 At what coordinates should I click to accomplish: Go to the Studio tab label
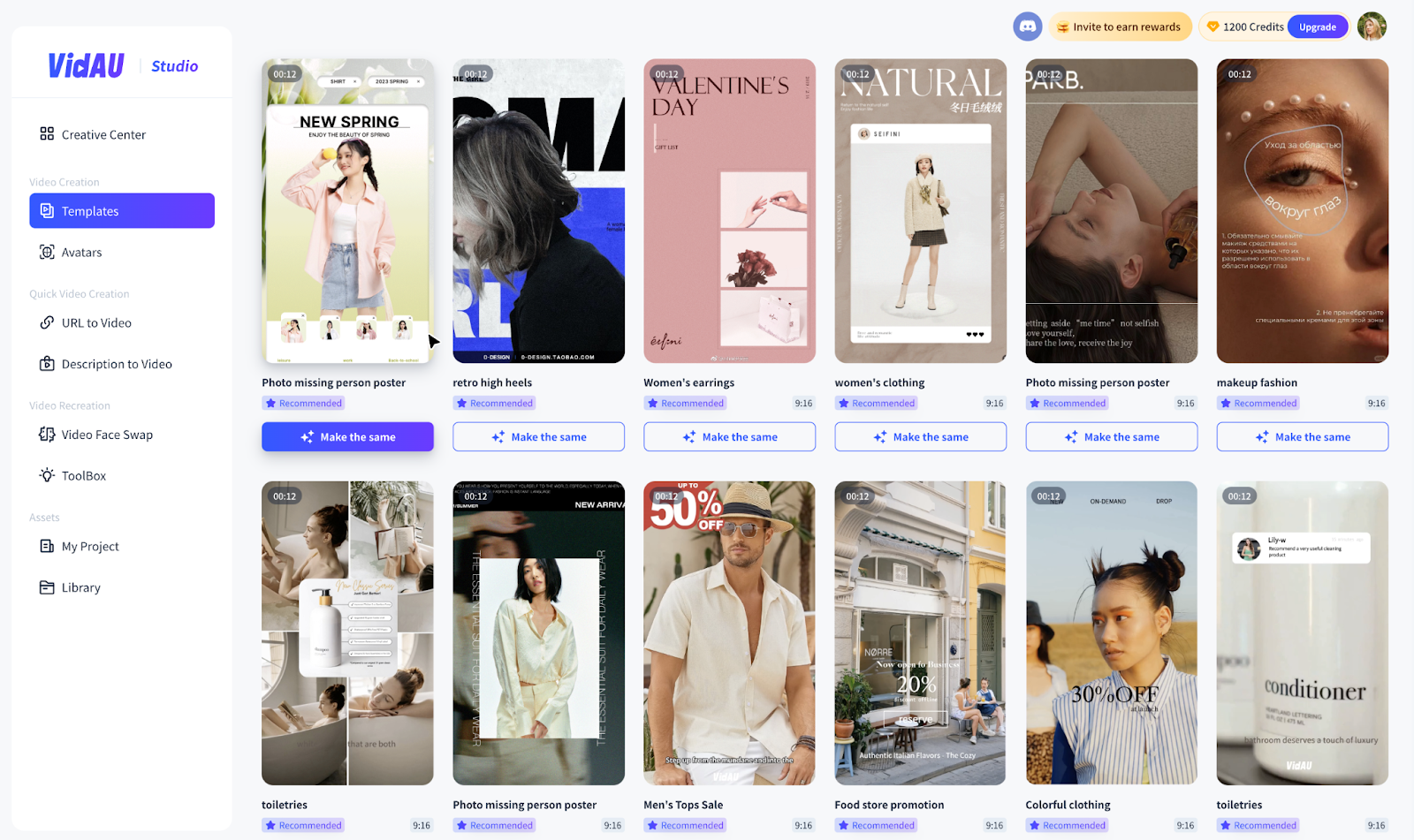click(175, 66)
